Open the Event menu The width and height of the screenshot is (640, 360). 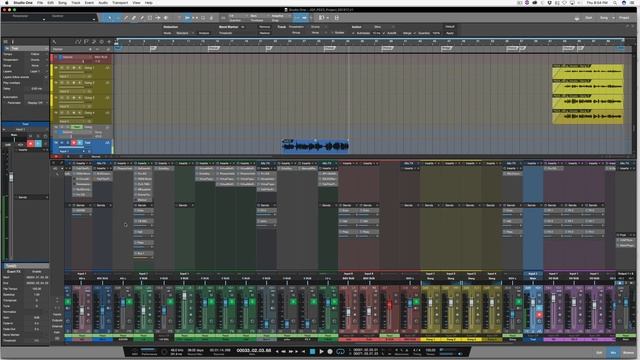coord(89,2)
